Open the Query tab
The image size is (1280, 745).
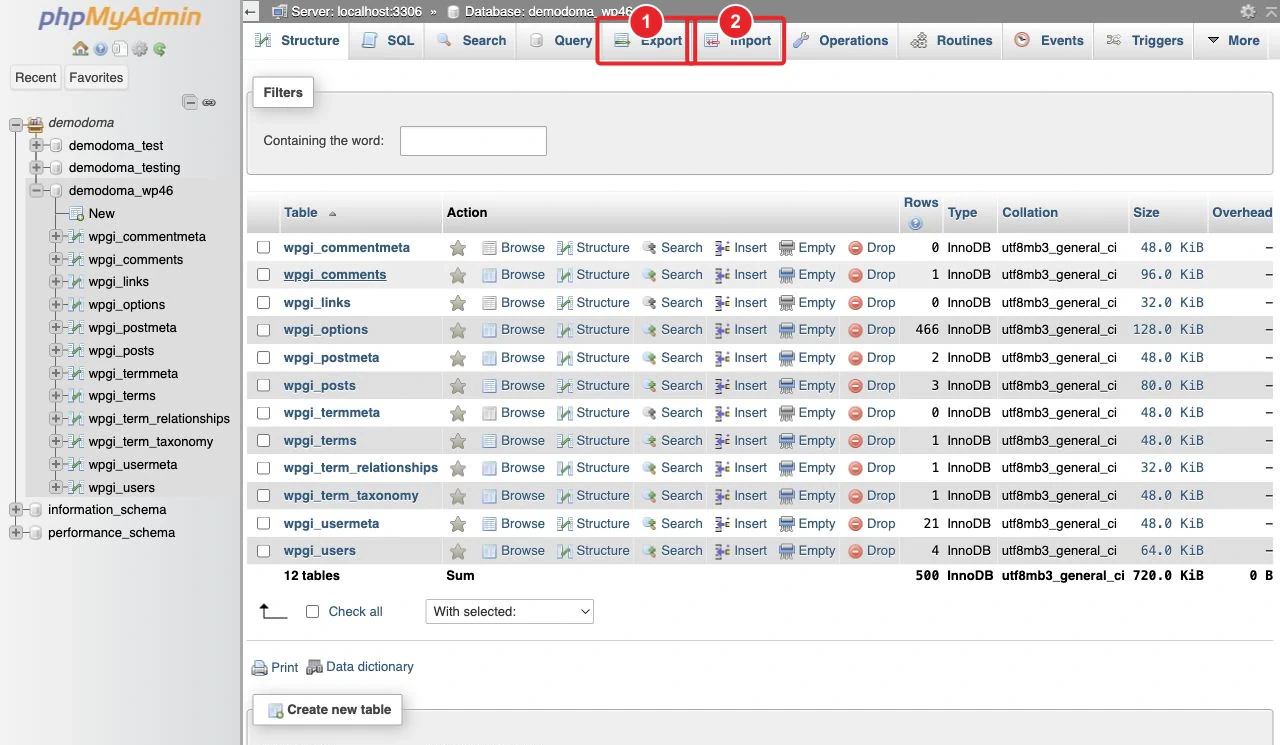561,41
